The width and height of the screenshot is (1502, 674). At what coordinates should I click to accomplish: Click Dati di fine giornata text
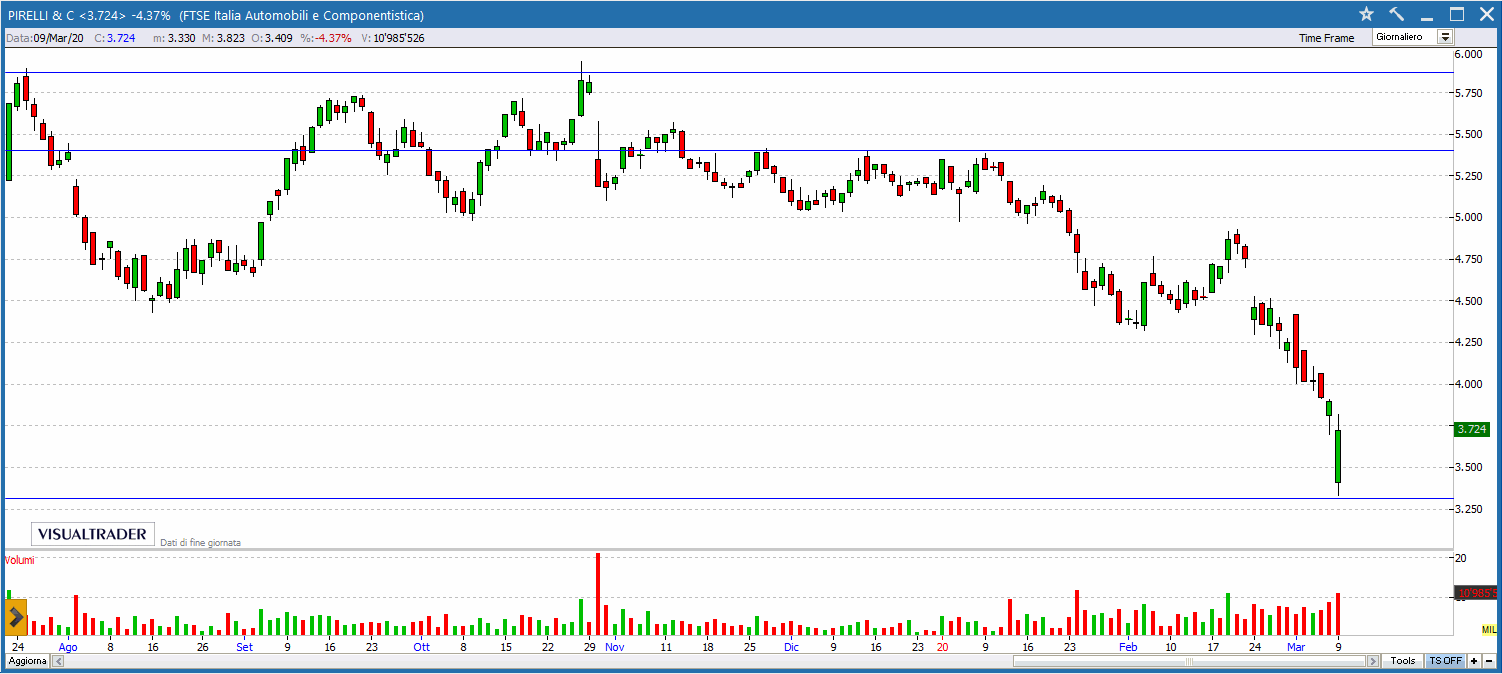(201, 542)
